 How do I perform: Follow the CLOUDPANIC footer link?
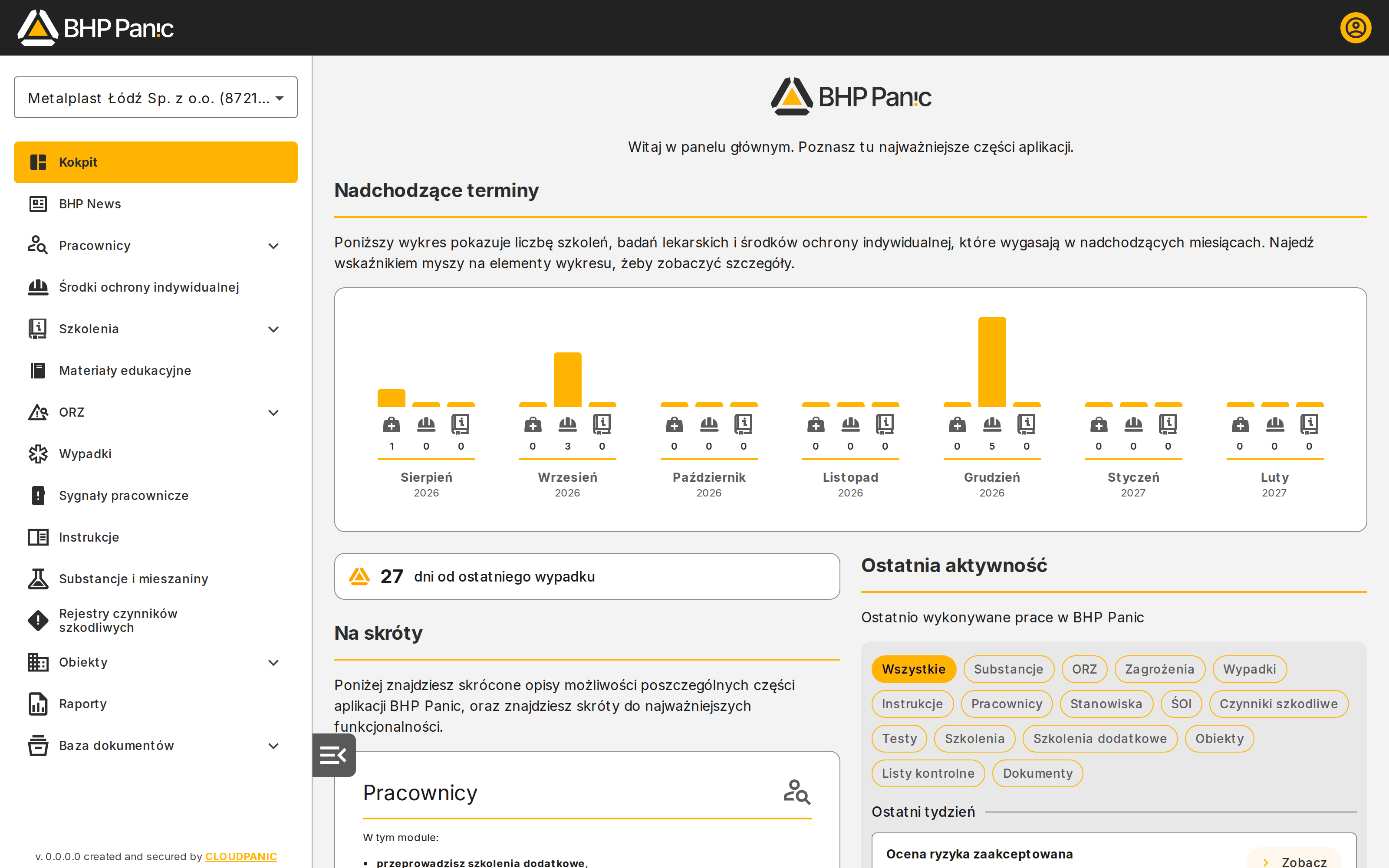click(241, 857)
